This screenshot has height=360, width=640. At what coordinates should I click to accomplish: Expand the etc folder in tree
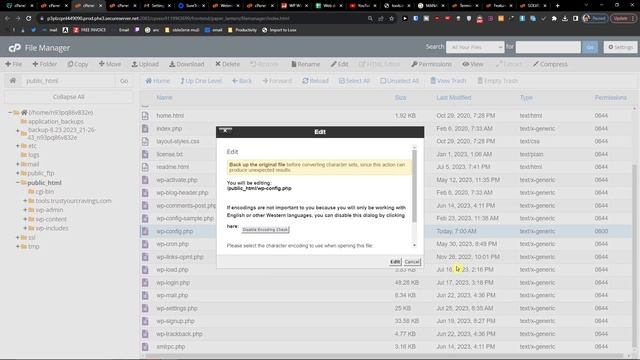click(18, 146)
